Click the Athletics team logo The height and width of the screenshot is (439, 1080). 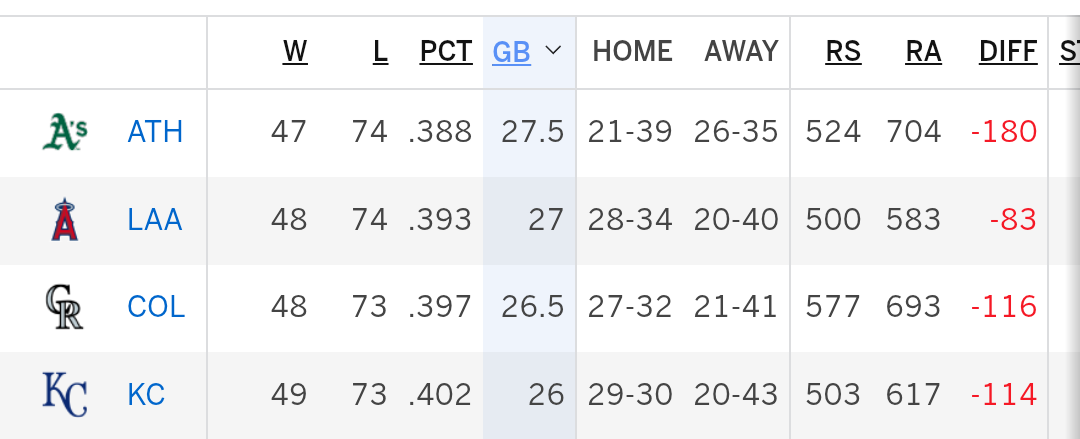[x=65, y=132]
